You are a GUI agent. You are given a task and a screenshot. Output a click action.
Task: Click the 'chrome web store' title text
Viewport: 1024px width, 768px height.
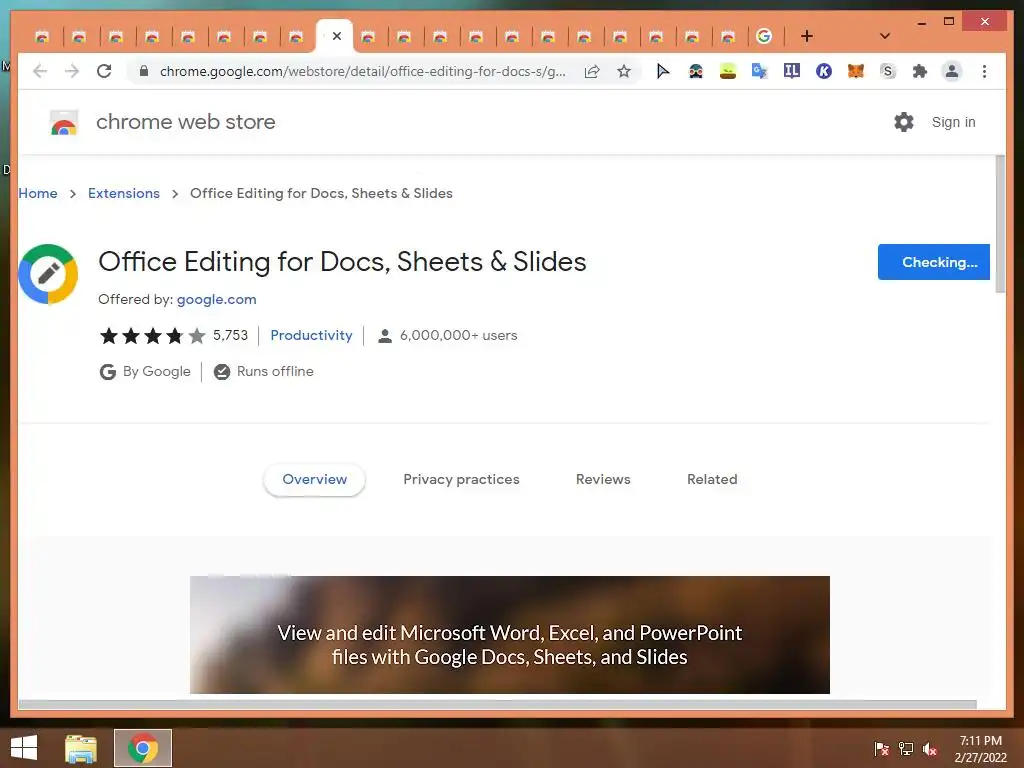click(x=185, y=122)
